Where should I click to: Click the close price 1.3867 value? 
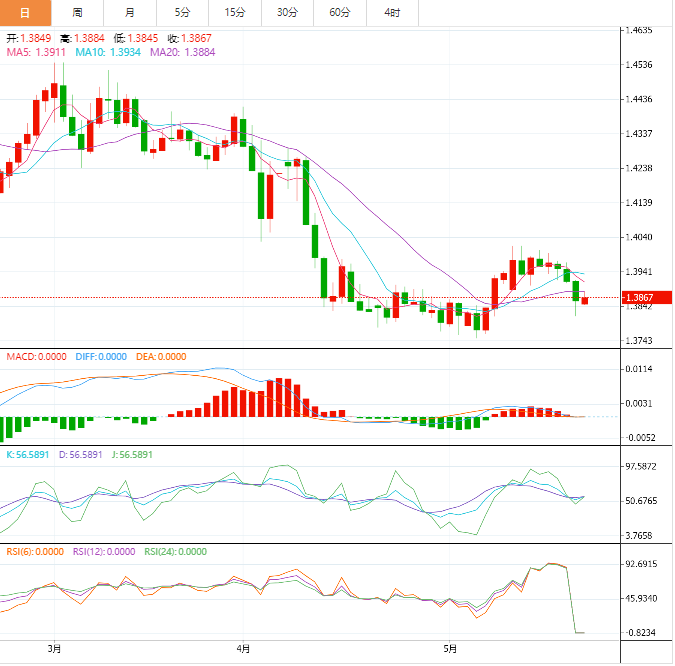click(x=196, y=38)
